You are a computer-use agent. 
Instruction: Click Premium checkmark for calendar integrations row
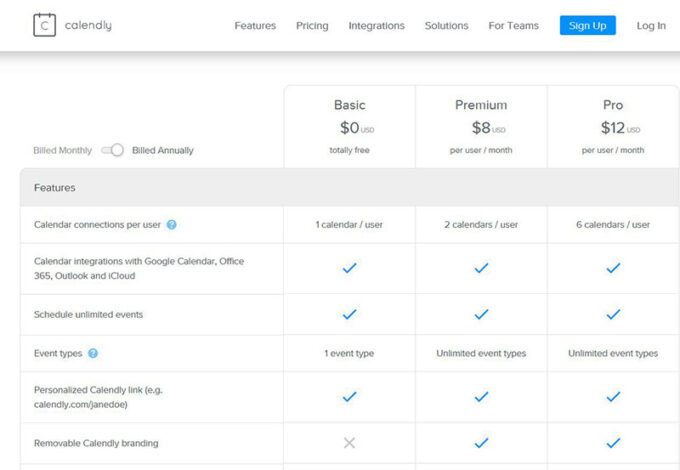[x=481, y=268]
